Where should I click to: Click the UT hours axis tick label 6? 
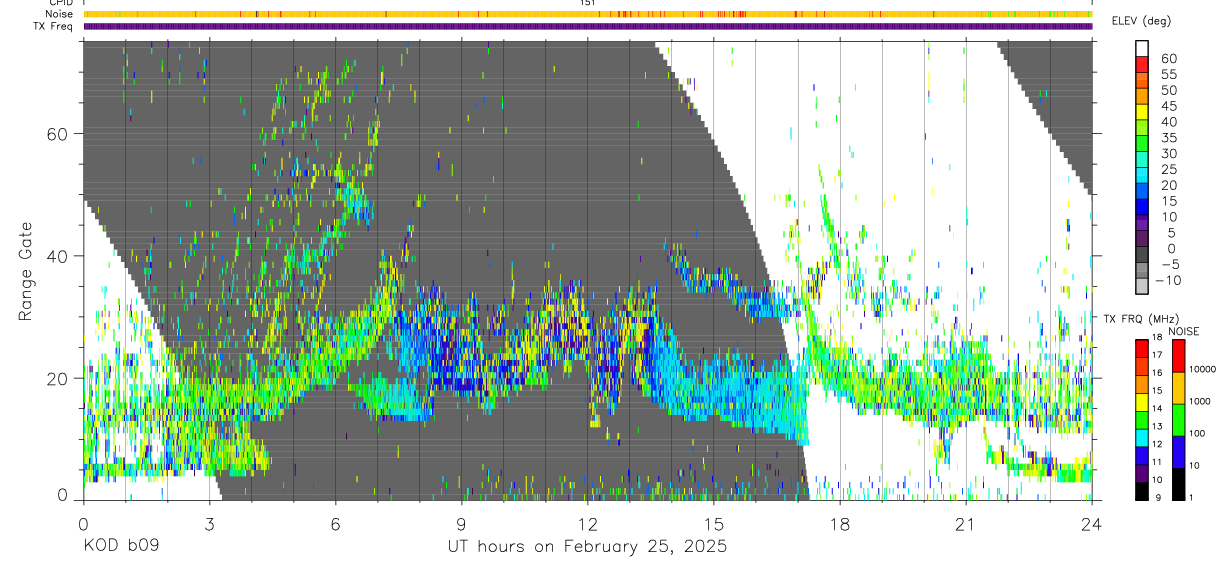tap(336, 524)
